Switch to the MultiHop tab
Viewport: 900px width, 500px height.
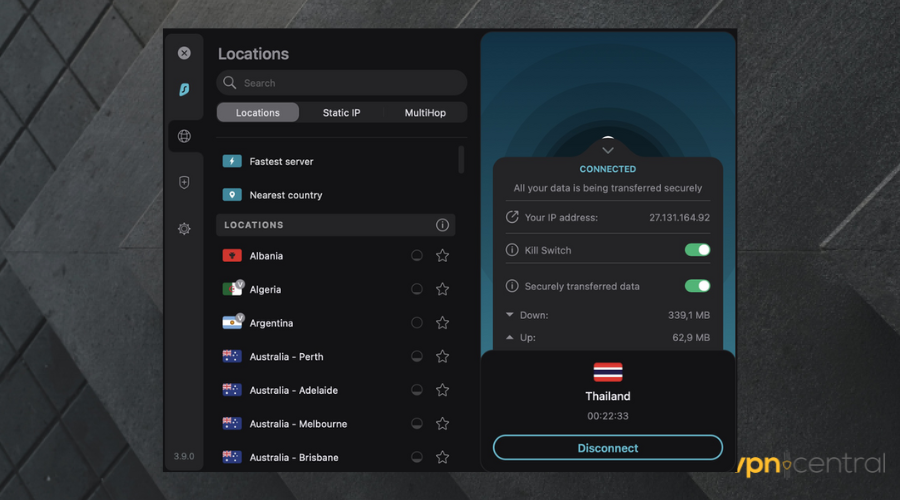point(425,113)
